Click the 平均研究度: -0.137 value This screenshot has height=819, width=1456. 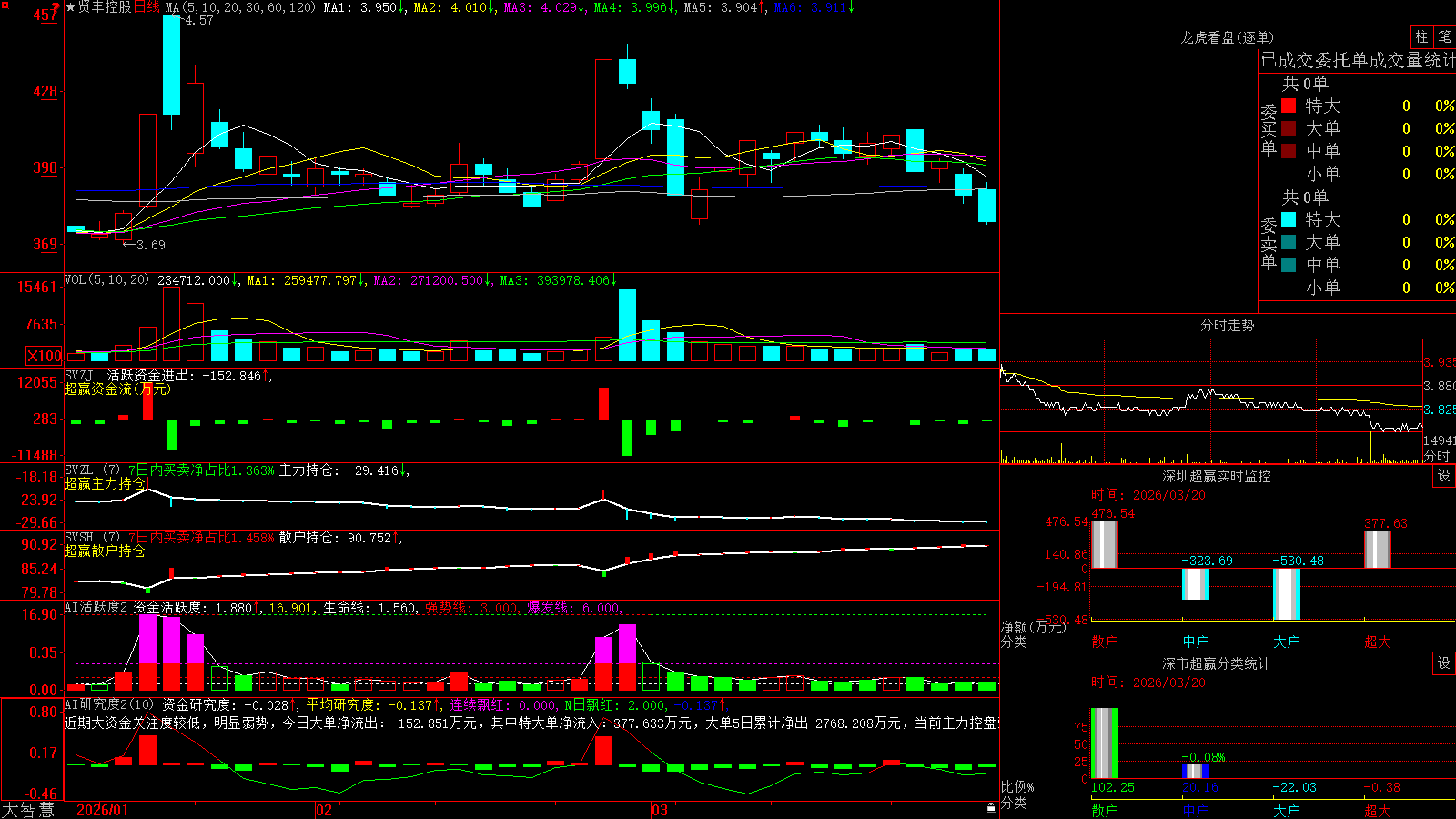[x=369, y=704]
